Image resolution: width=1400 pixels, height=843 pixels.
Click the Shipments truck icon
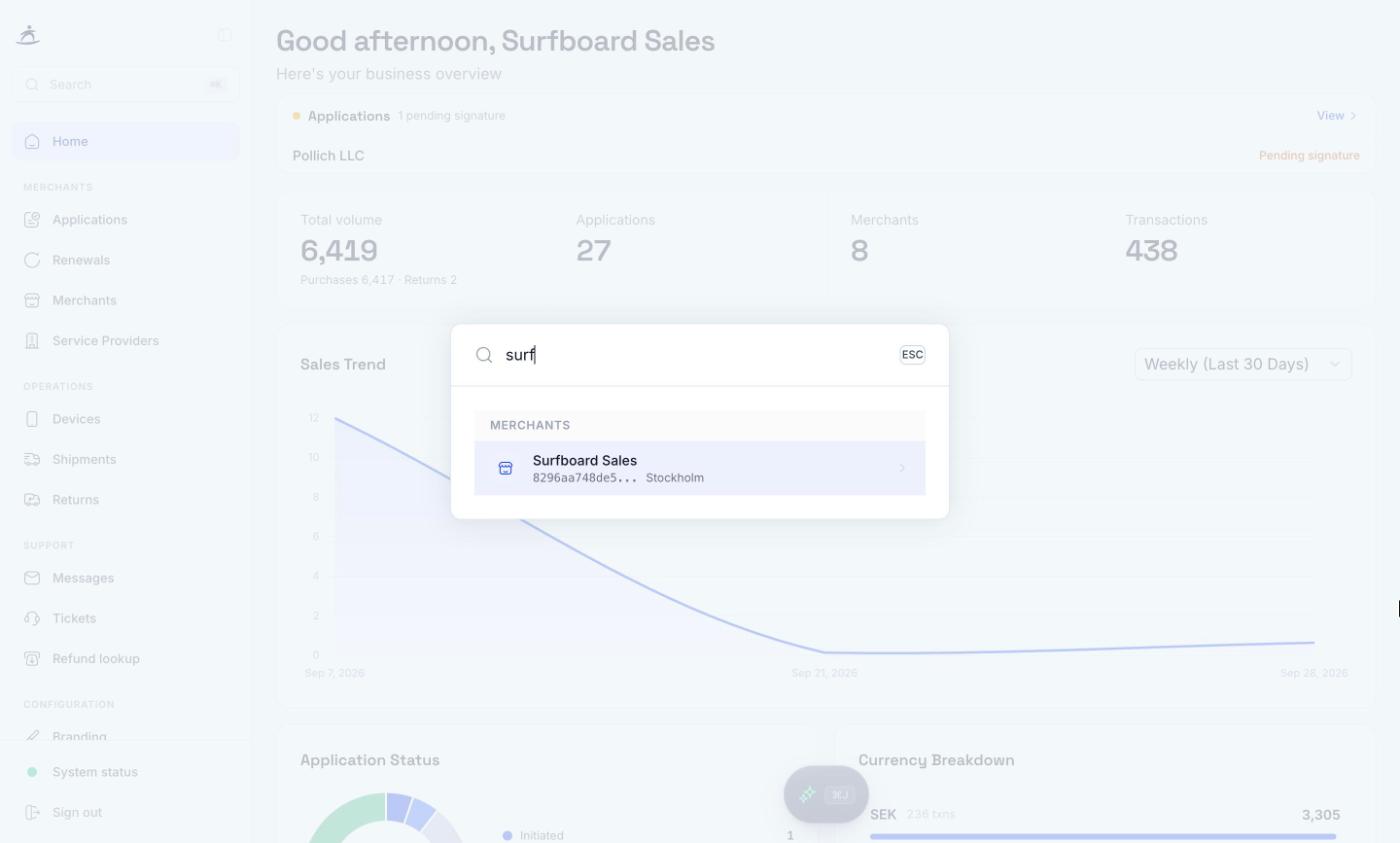pos(32,459)
